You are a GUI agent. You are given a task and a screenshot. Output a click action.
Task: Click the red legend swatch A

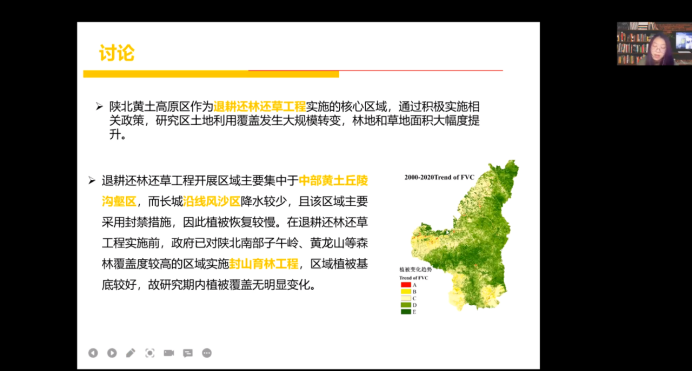pyautogui.click(x=406, y=285)
